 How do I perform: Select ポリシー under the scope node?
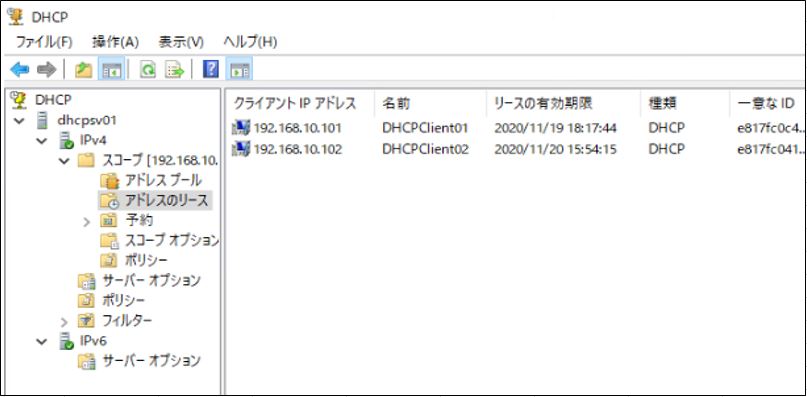146,260
